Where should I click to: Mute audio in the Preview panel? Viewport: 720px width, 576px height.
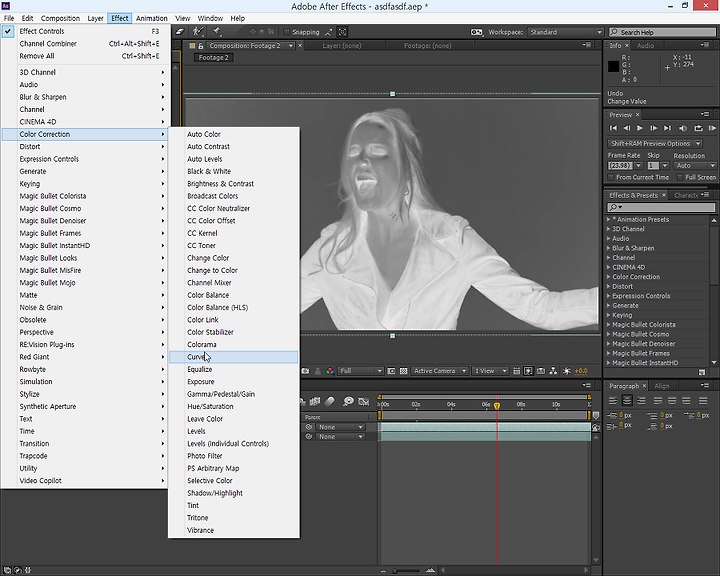click(683, 128)
